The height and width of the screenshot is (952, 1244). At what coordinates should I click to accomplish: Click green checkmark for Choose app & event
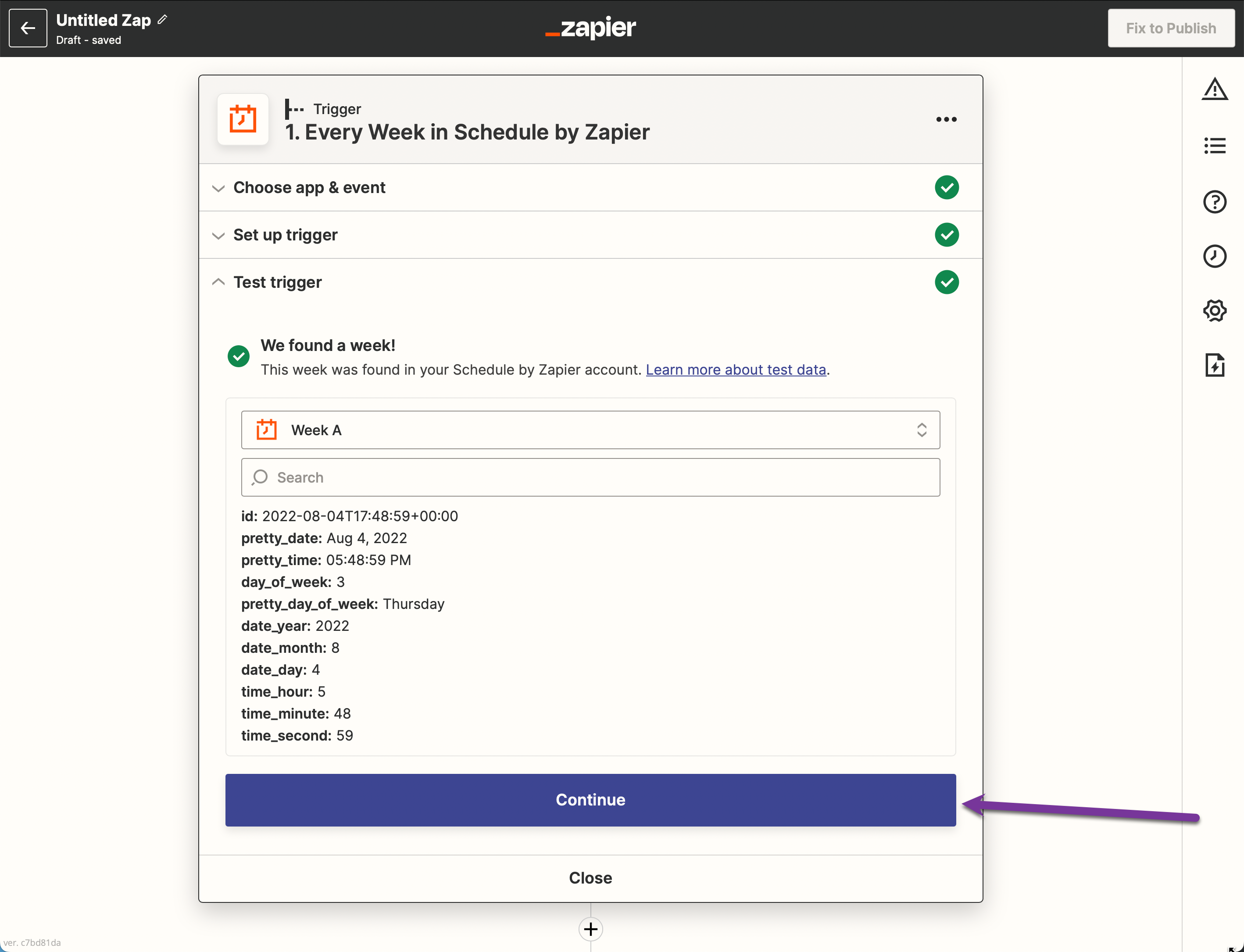pos(947,188)
